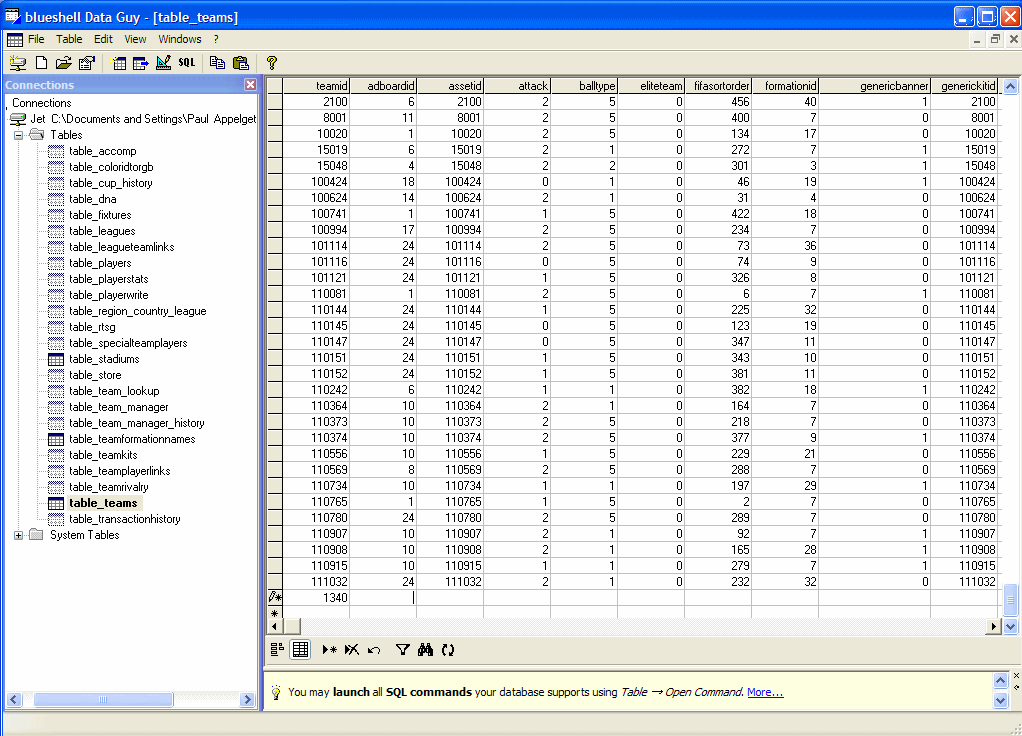Collapse the Tables folder node
Viewport: 1022px width, 736px height.
tap(19, 135)
